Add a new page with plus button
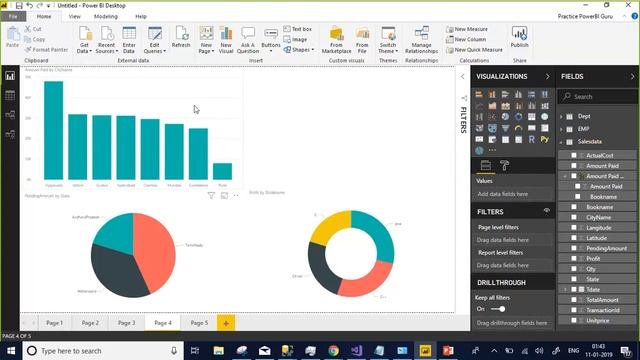640x360 pixels. pos(226,323)
